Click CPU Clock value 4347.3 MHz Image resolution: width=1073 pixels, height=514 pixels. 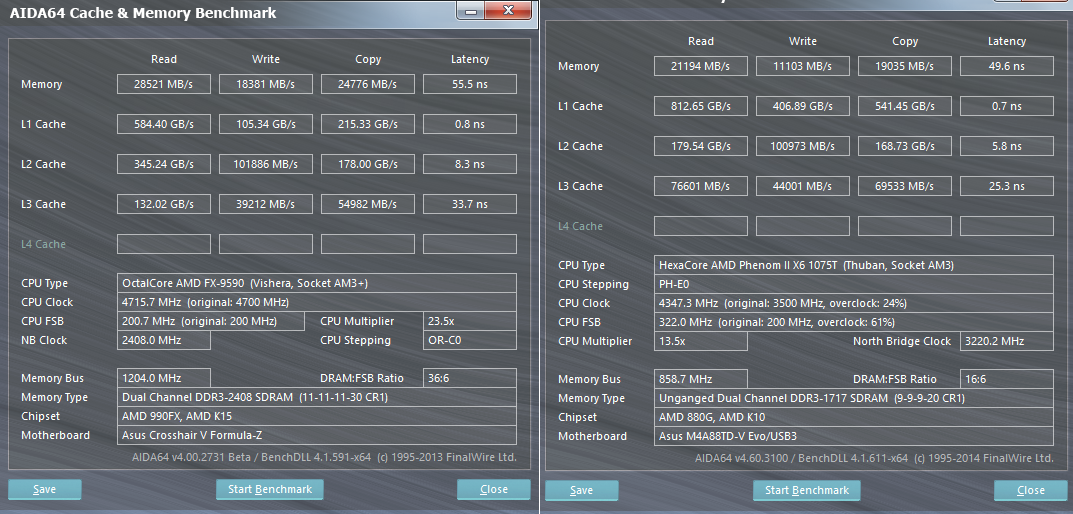tap(854, 303)
